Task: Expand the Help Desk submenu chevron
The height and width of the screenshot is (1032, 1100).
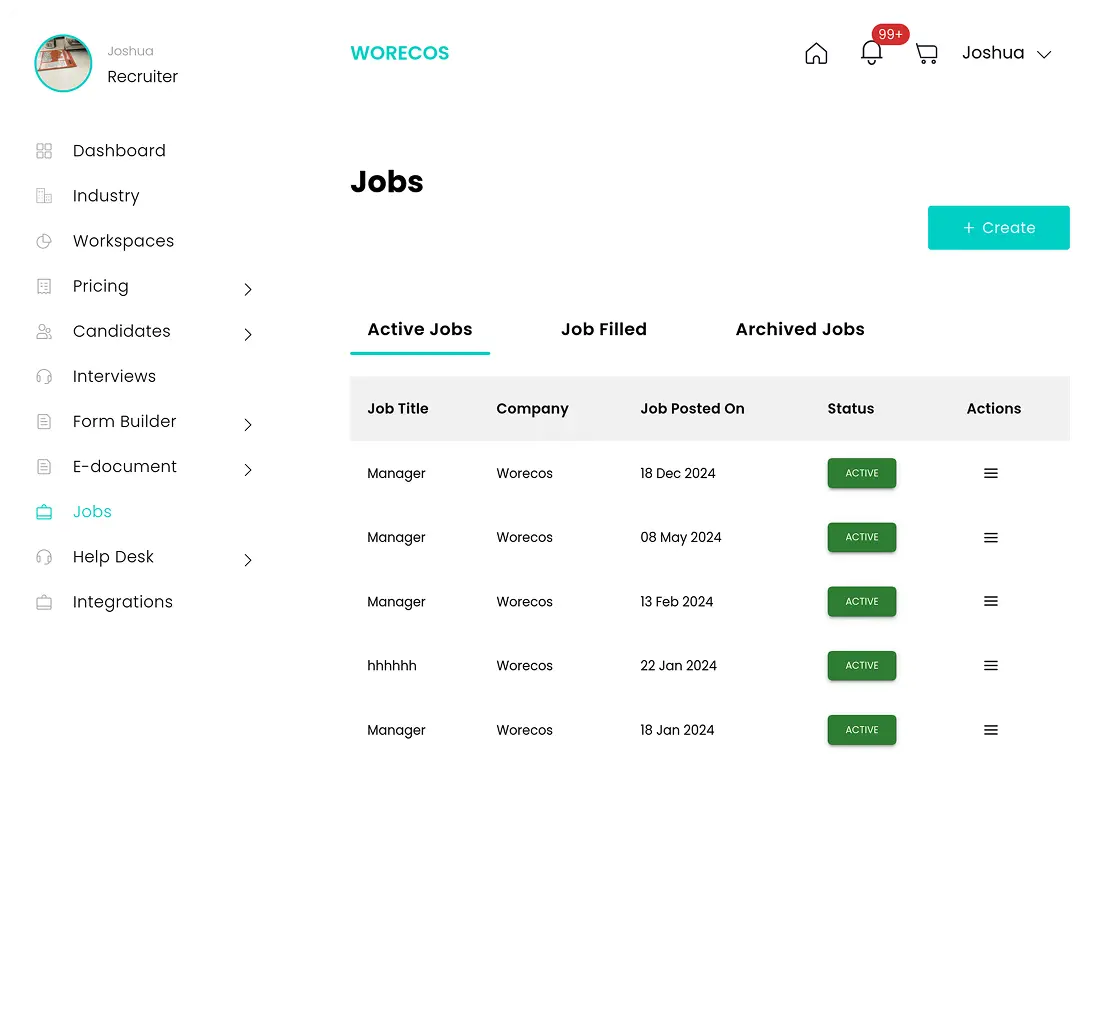Action: coord(248,560)
